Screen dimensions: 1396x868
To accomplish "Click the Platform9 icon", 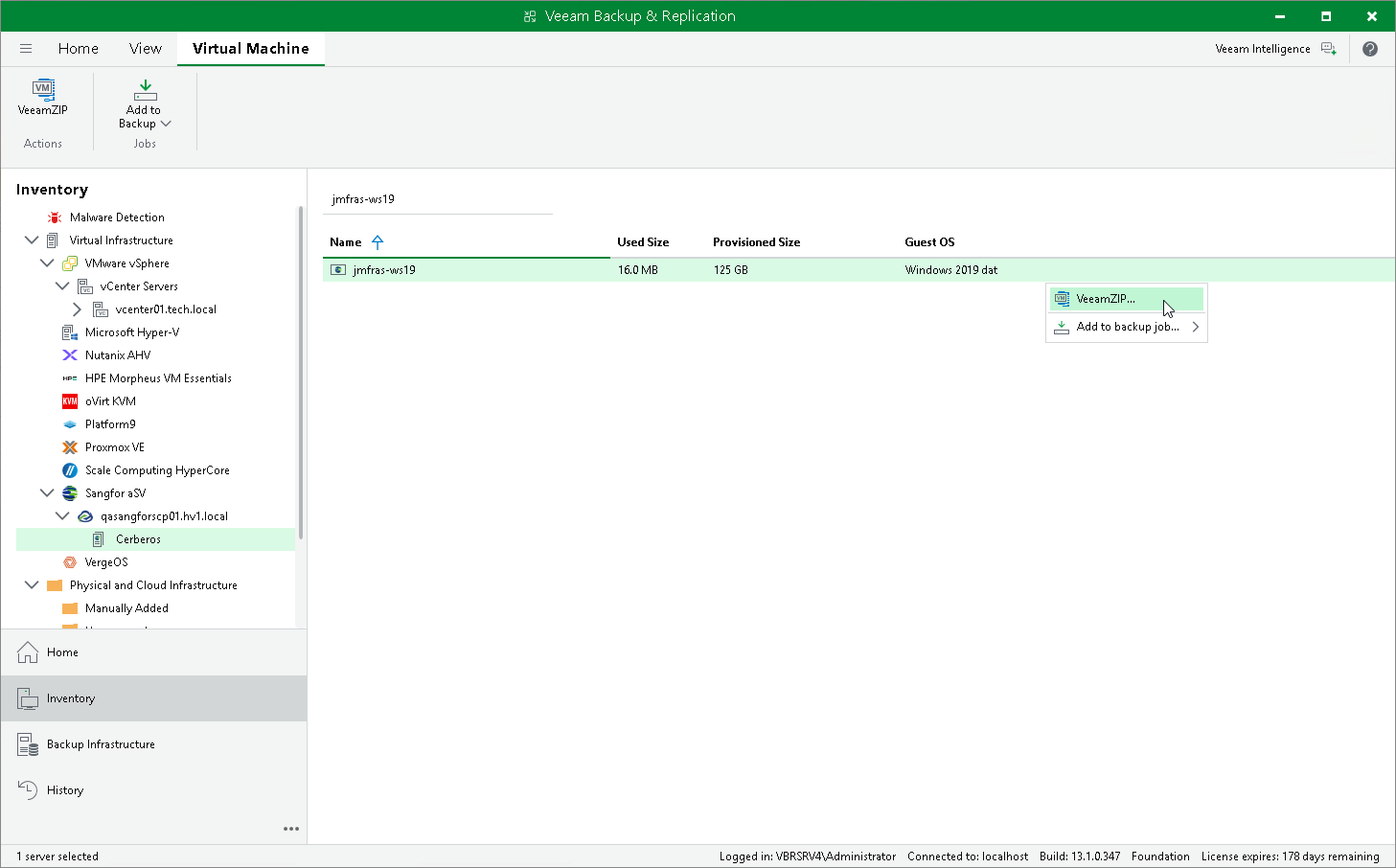I will point(70,424).
